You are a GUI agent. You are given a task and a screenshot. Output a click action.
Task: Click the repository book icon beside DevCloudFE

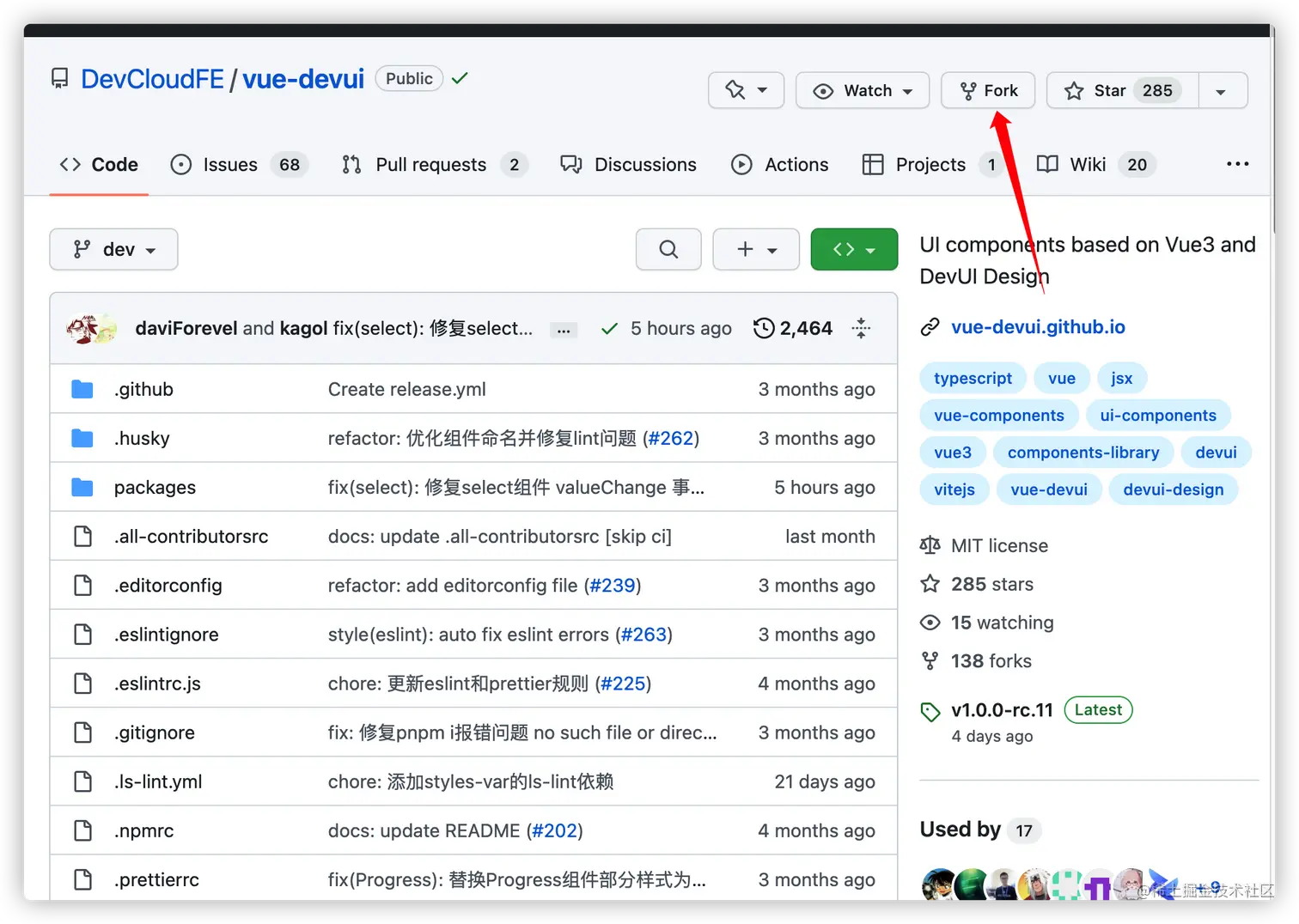pyautogui.click(x=60, y=79)
